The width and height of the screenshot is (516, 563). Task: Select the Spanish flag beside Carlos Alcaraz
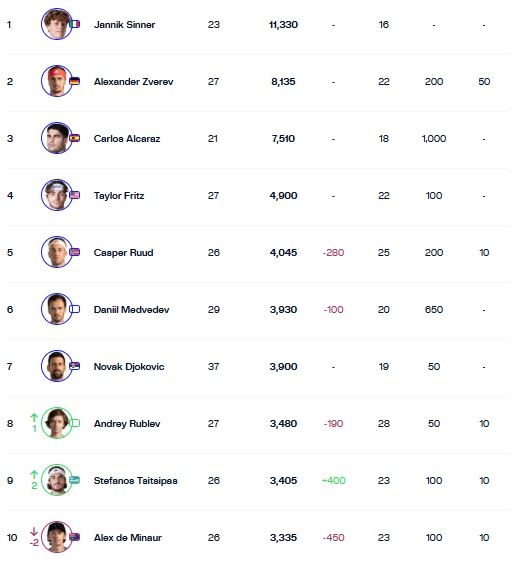click(x=75, y=138)
